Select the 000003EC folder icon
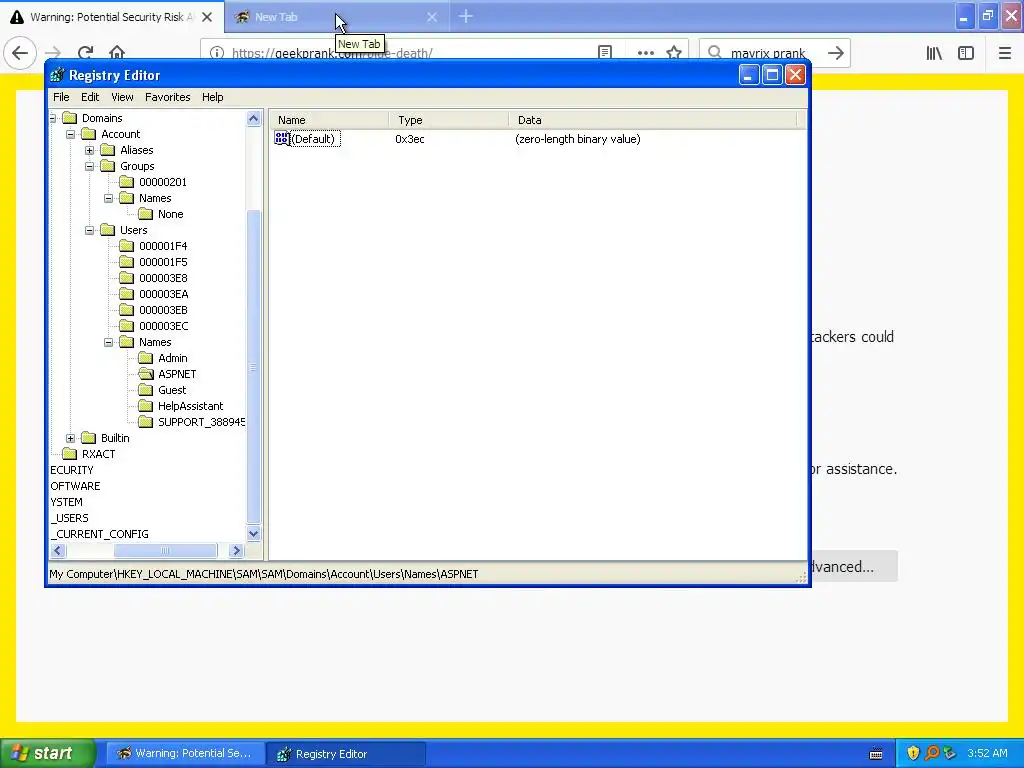Image resolution: width=1024 pixels, height=768 pixels. point(126,326)
